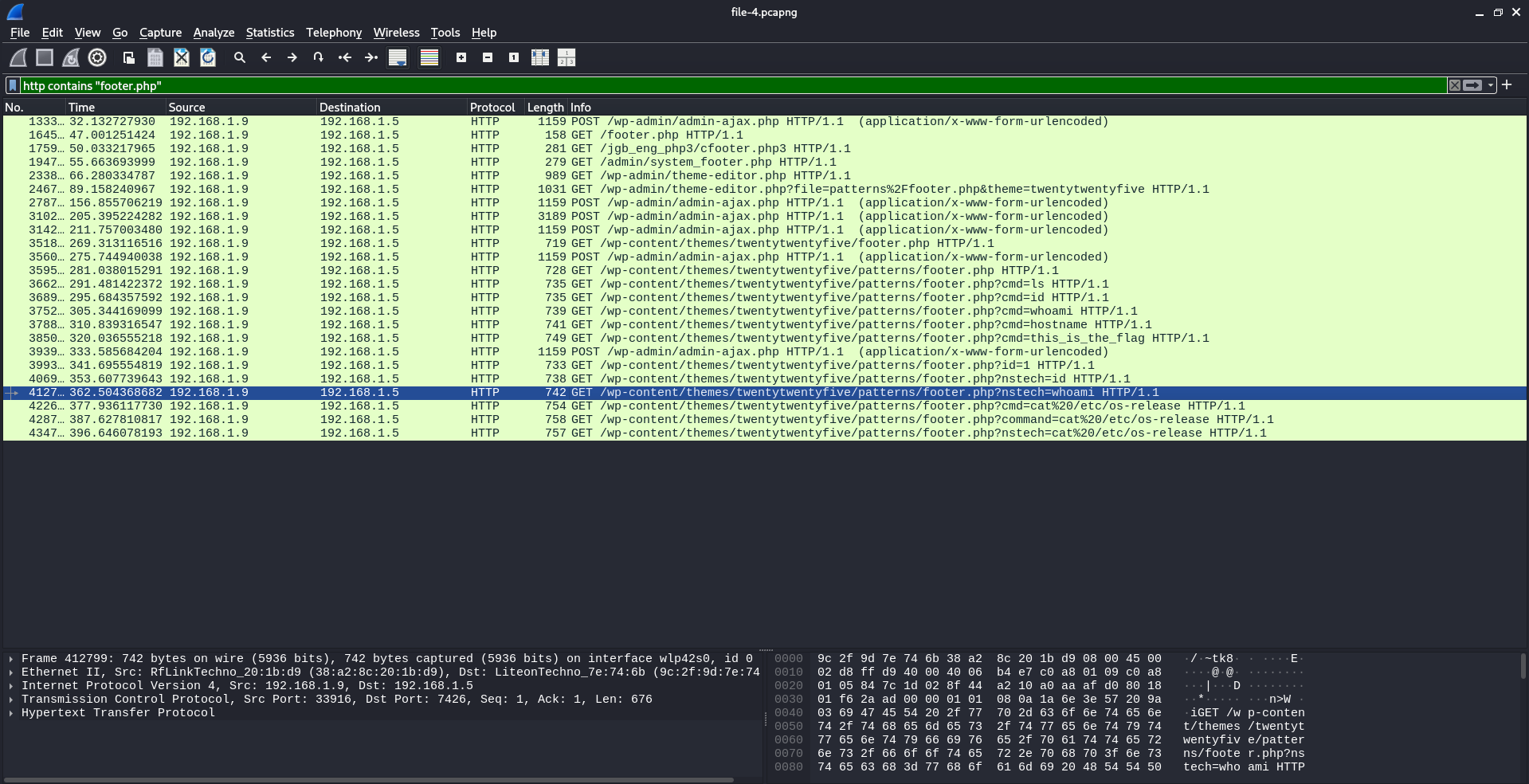The image size is (1529, 784).
Task: Reload this capture file
Action: [x=208, y=57]
